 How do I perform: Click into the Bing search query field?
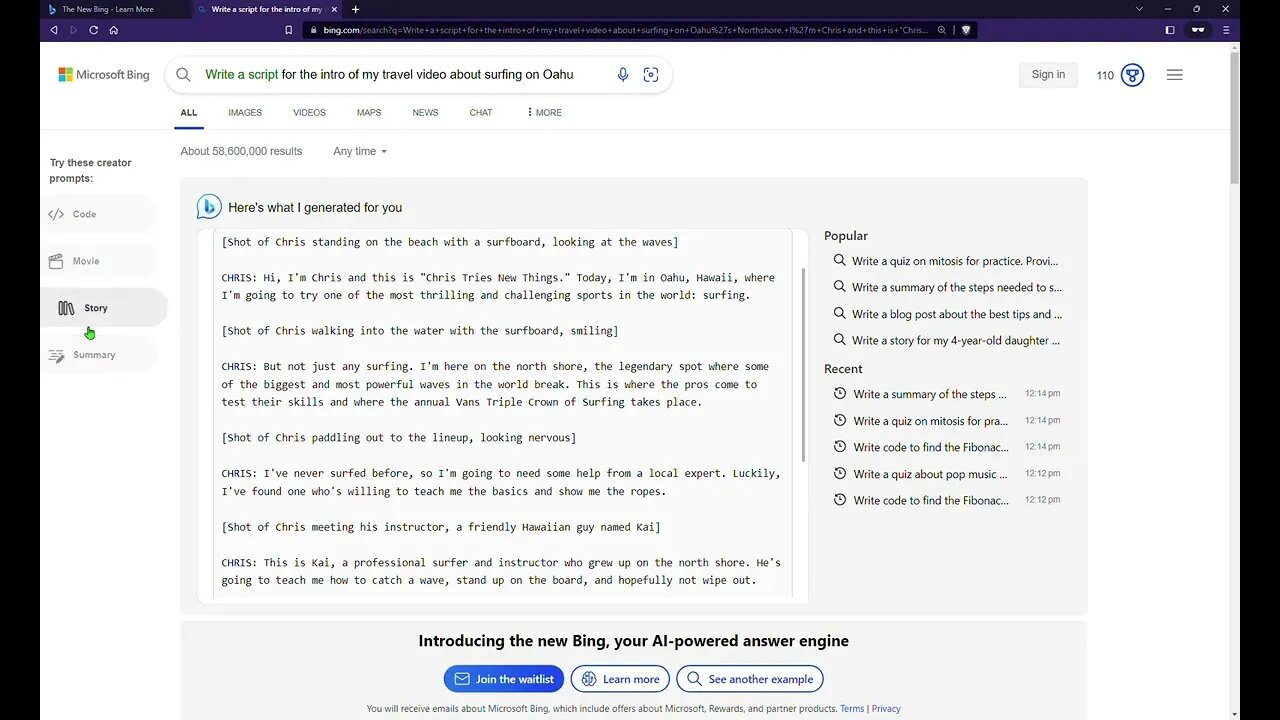point(390,75)
